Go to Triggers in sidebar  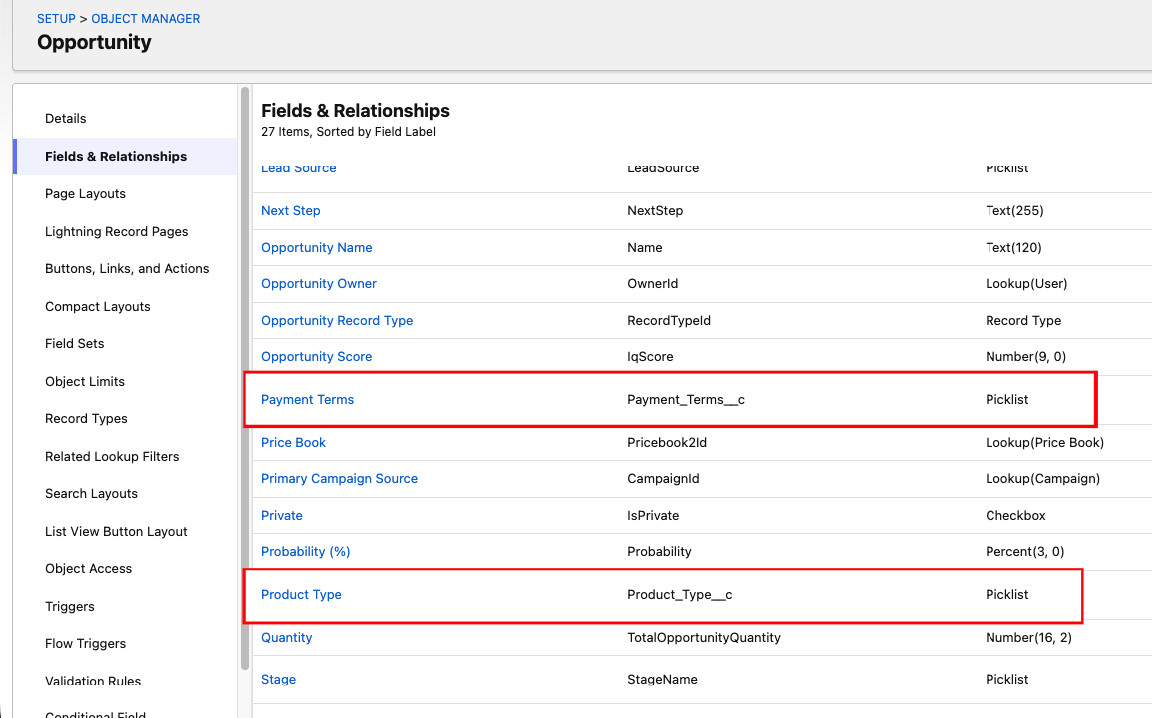point(70,606)
